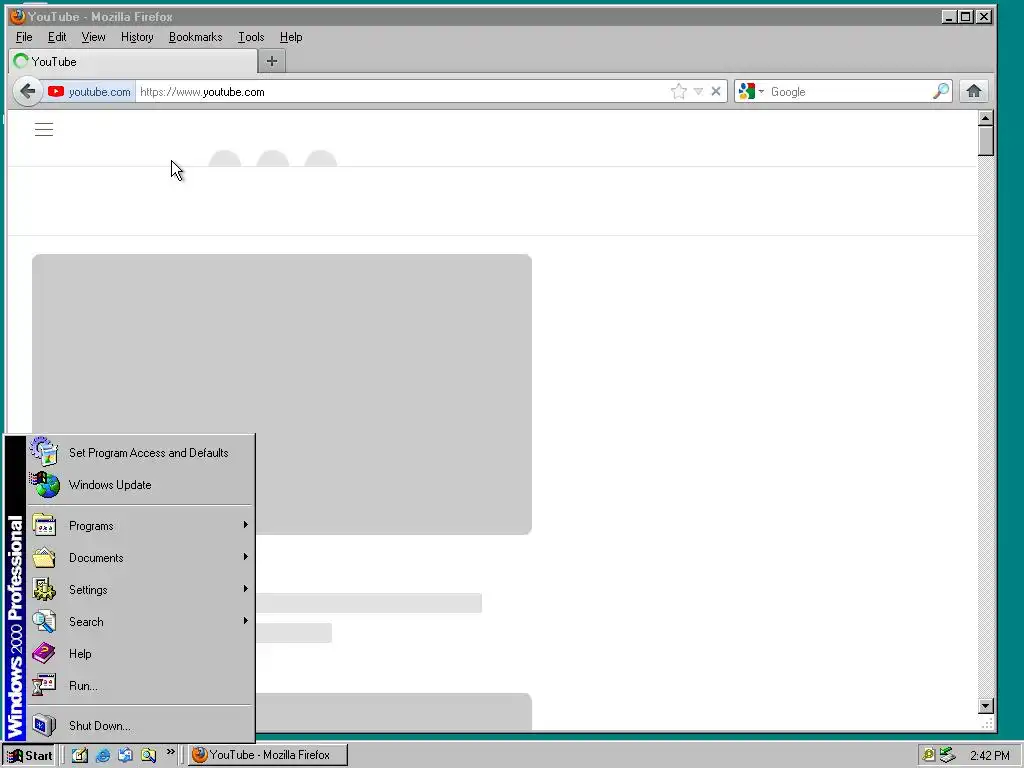The height and width of the screenshot is (768, 1024).
Task: Click the Start button
Action: (x=29, y=756)
